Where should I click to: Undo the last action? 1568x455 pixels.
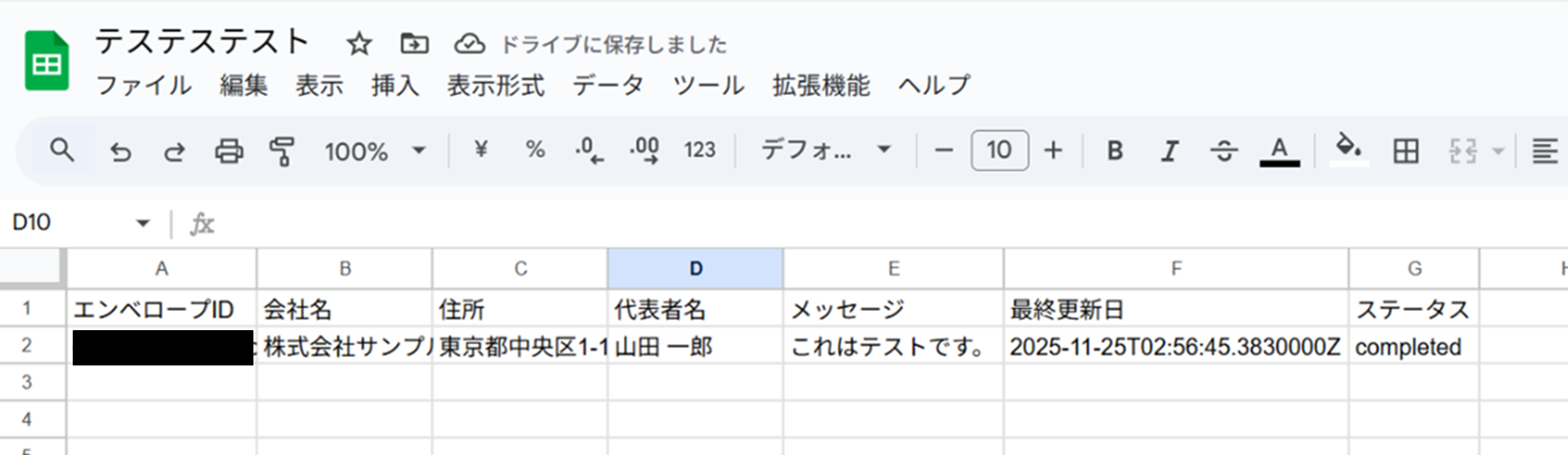(120, 152)
